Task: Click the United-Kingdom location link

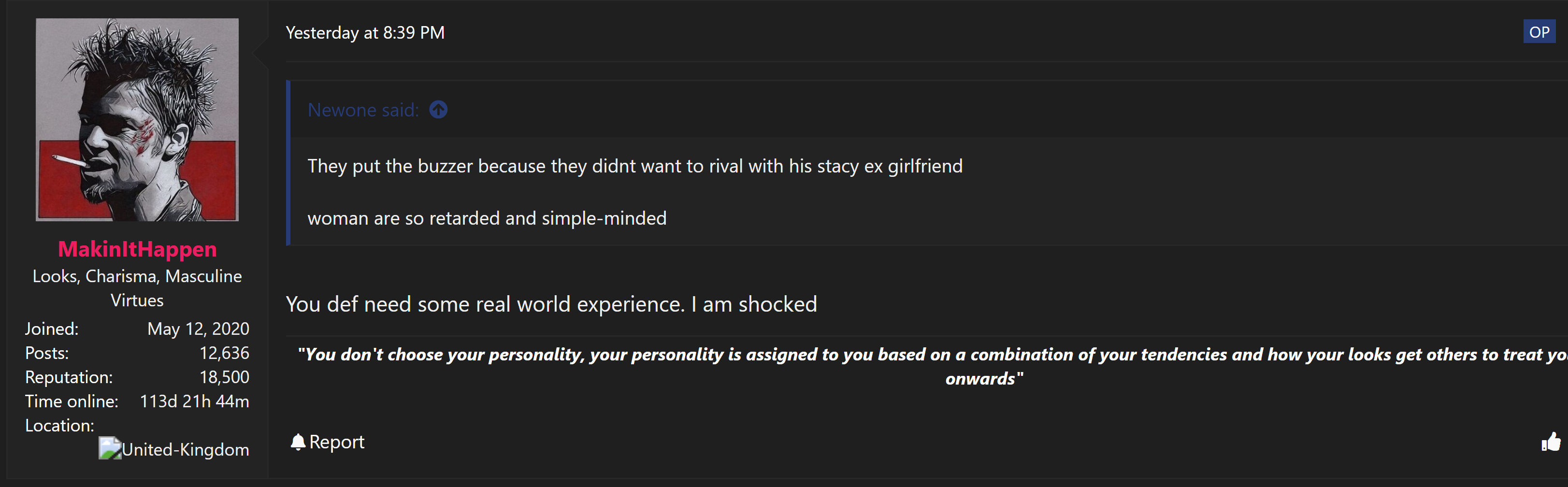Action: 185,449
